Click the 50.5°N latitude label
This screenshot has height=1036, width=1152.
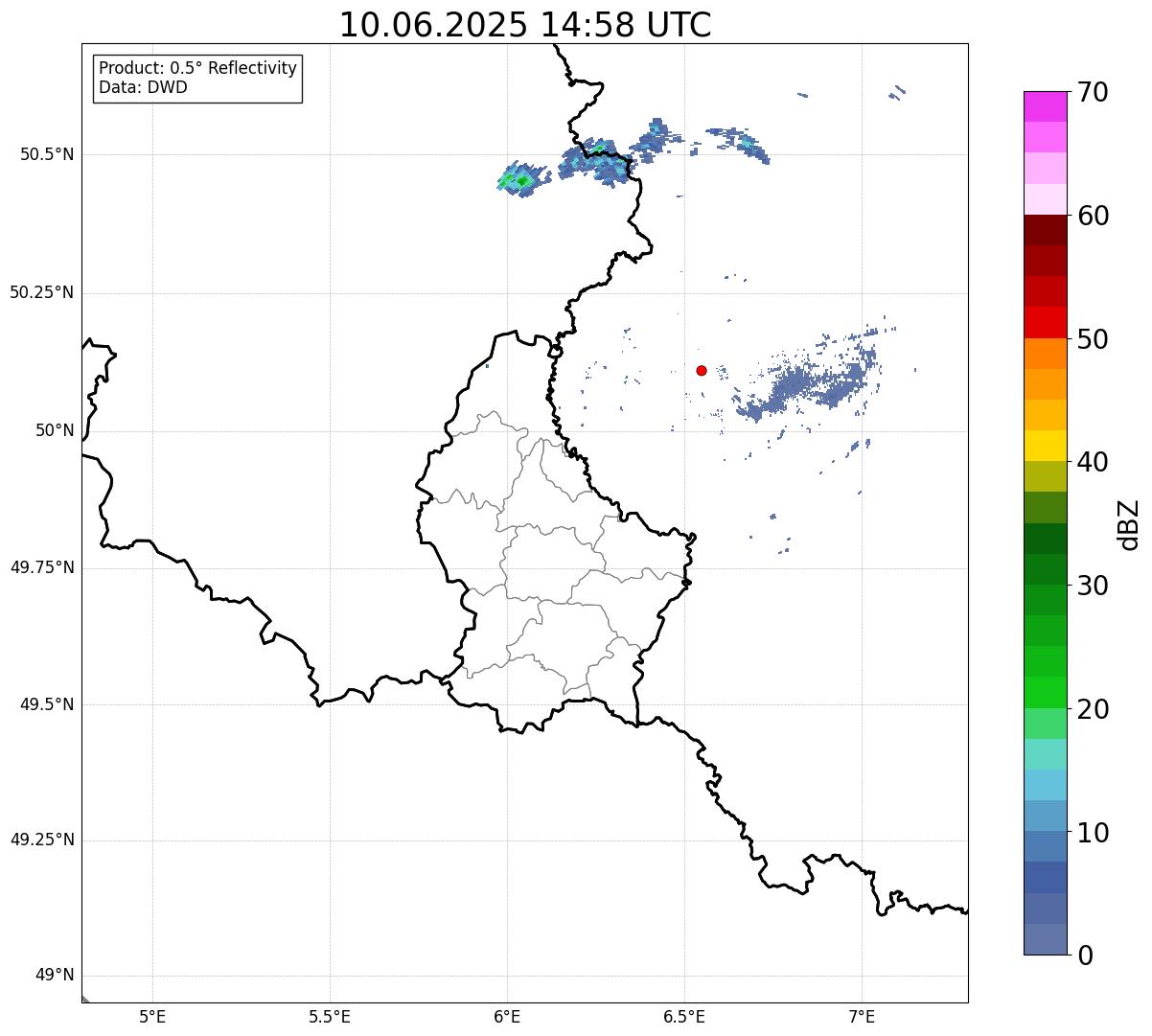(47, 154)
